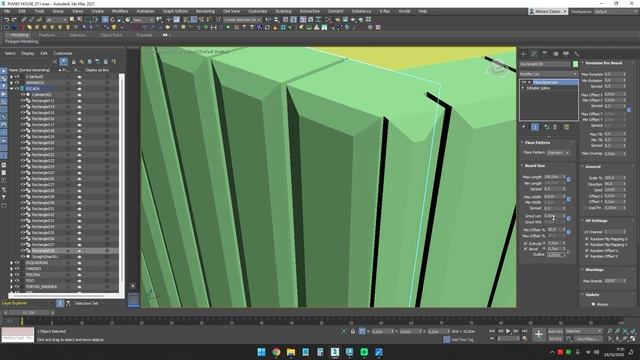Open the Floor Pattern dropdown
Screen dimensions: 640x360
[558, 153]
